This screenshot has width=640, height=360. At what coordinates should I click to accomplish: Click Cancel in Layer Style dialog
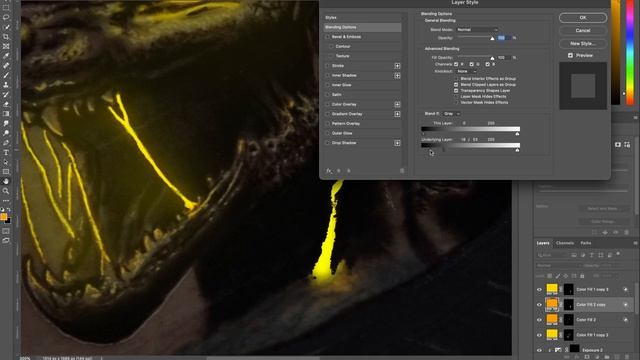582,31
